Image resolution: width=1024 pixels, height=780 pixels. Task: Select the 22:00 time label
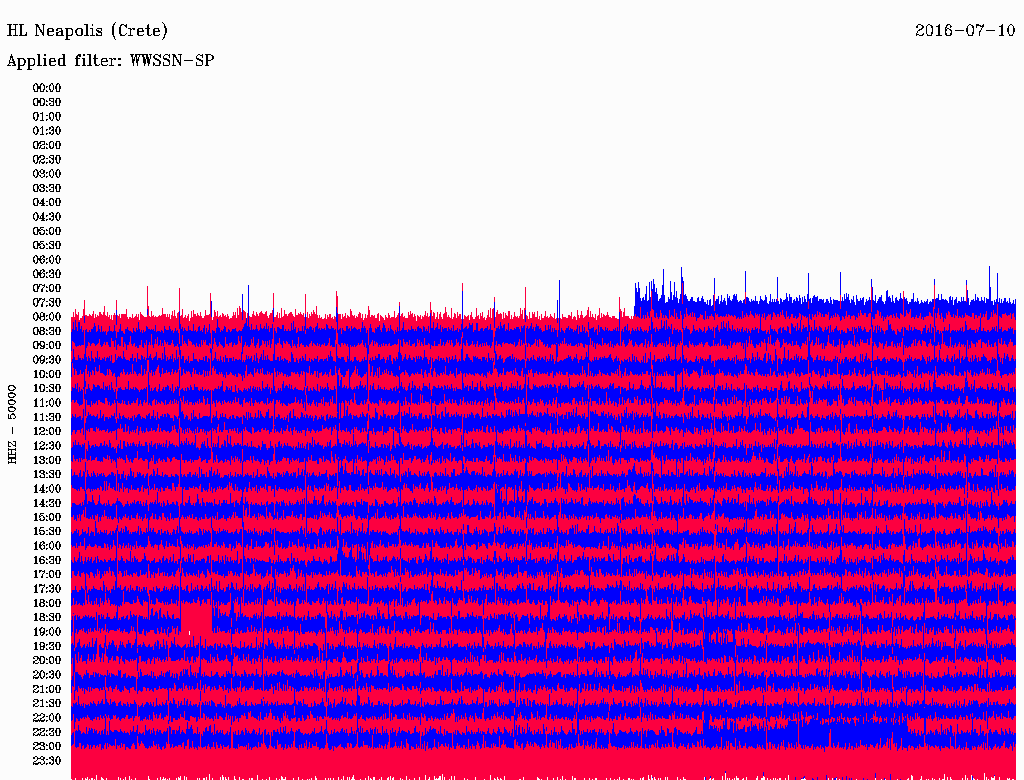pos(47,718)
